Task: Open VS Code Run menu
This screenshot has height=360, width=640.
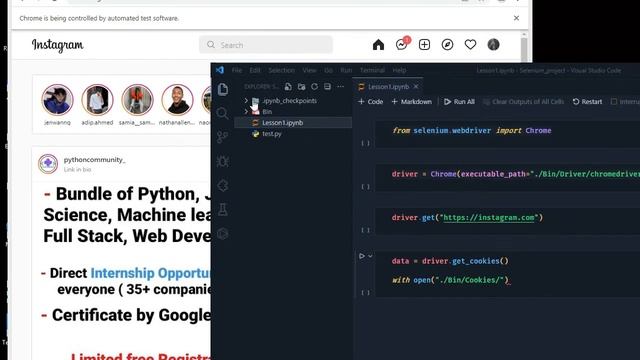Action: (x=346, y=70)
